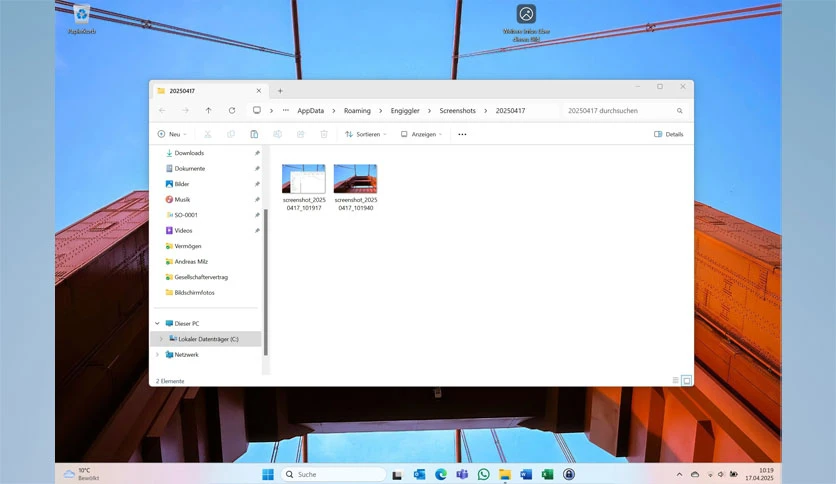Select the 20250417 Explorer tab
This screenshot has height=484, width=836.
210,91
